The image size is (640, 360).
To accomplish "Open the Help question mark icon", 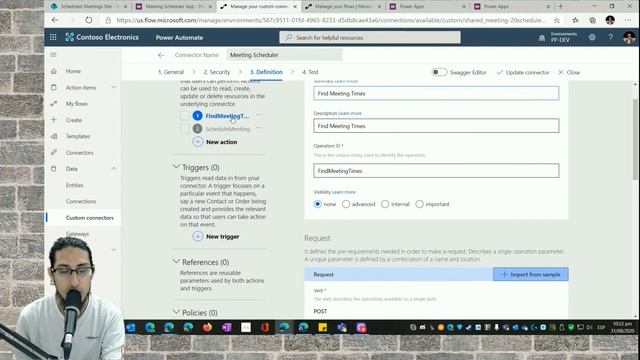I will pos(611,37).
